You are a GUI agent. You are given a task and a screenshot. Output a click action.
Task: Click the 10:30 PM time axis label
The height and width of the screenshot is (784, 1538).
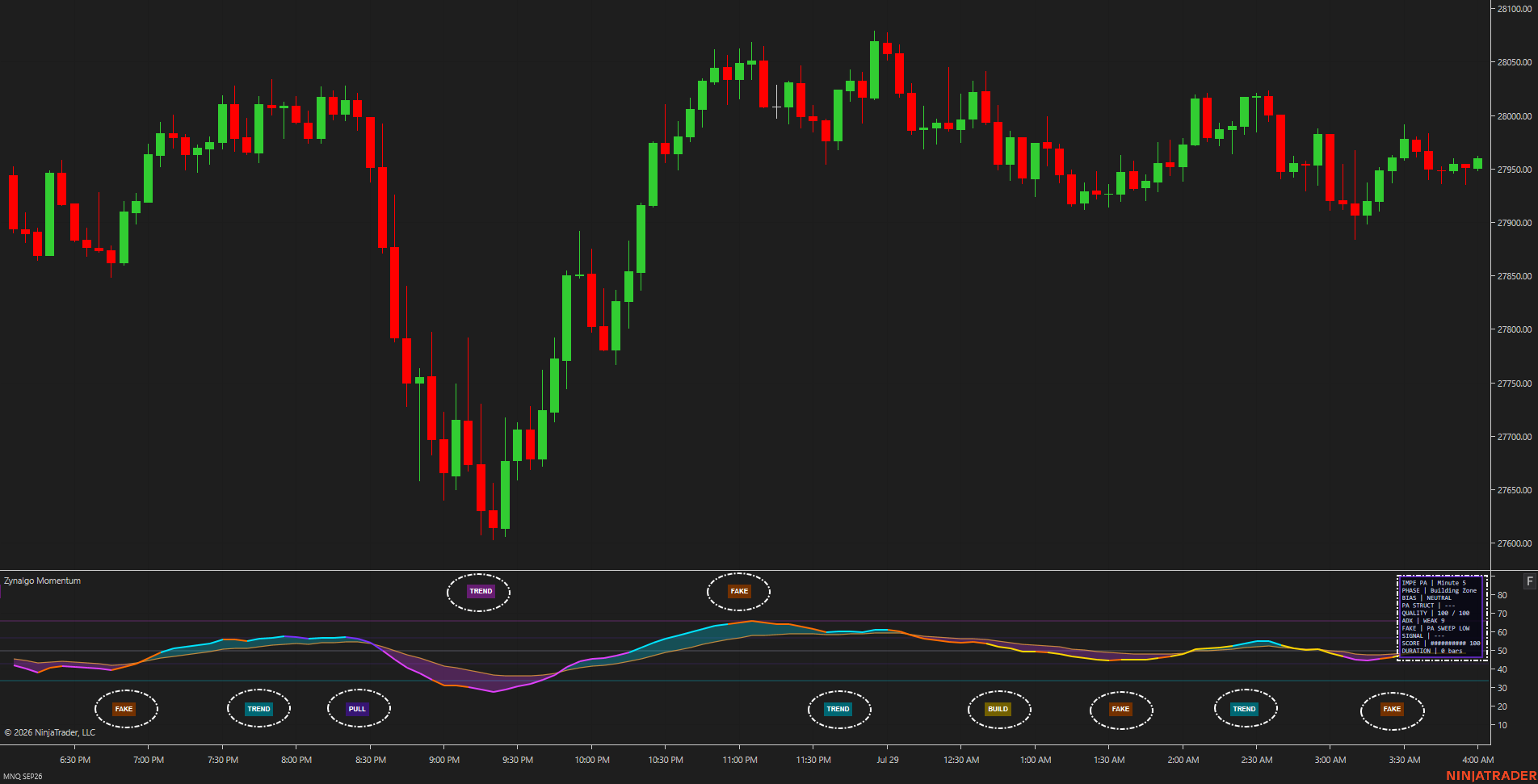click(x=666, y=760)
